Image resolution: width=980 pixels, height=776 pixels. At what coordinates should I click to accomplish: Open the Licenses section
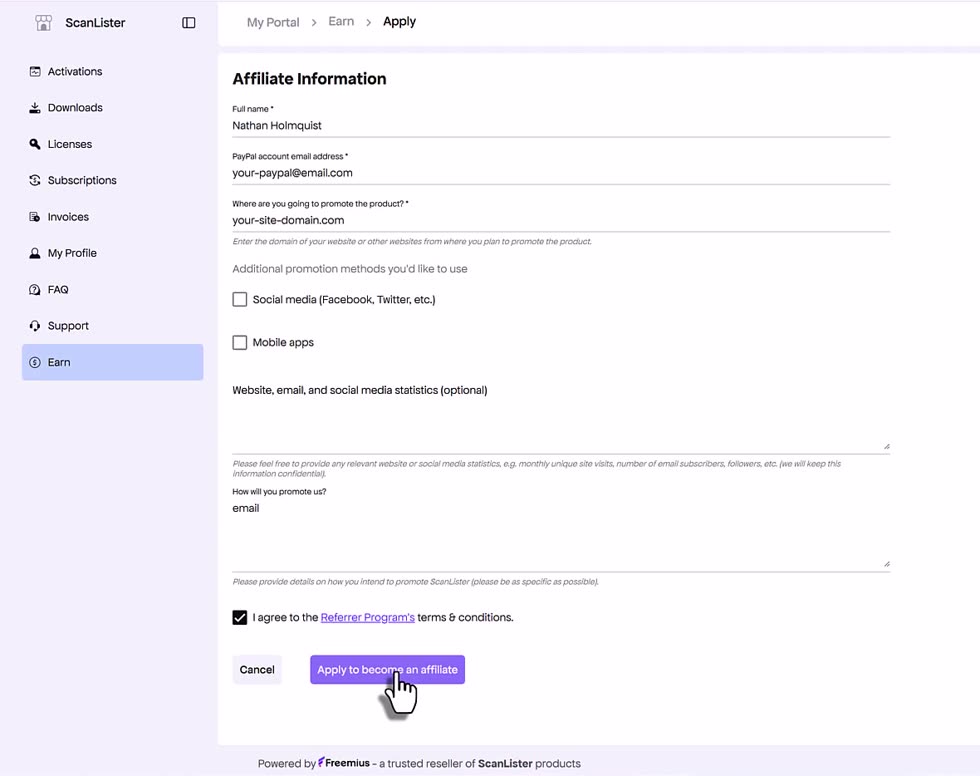(112, 144)
